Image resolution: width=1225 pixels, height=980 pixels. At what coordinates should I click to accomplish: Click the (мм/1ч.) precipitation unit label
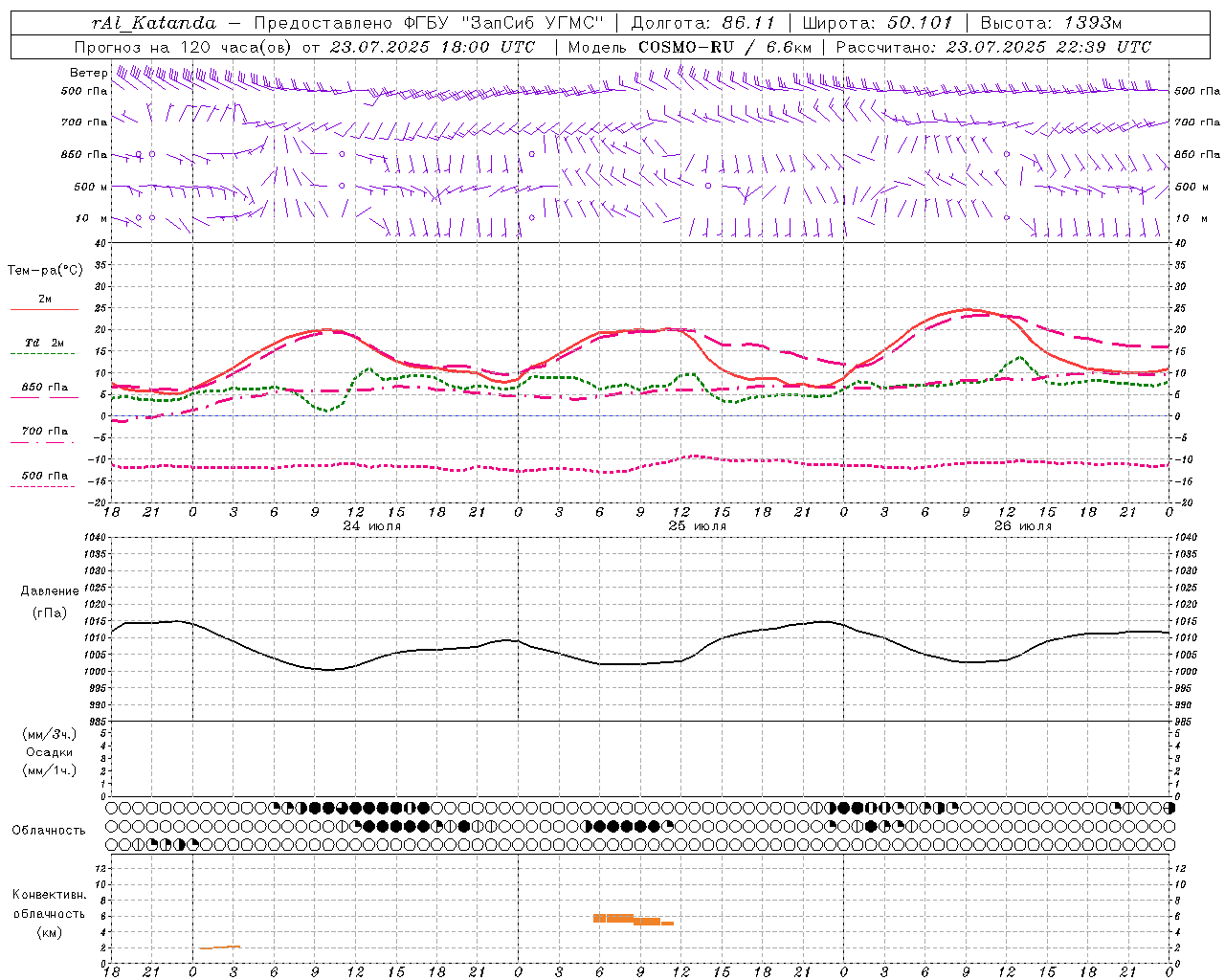pyautogui.click(x=50, y=770)
